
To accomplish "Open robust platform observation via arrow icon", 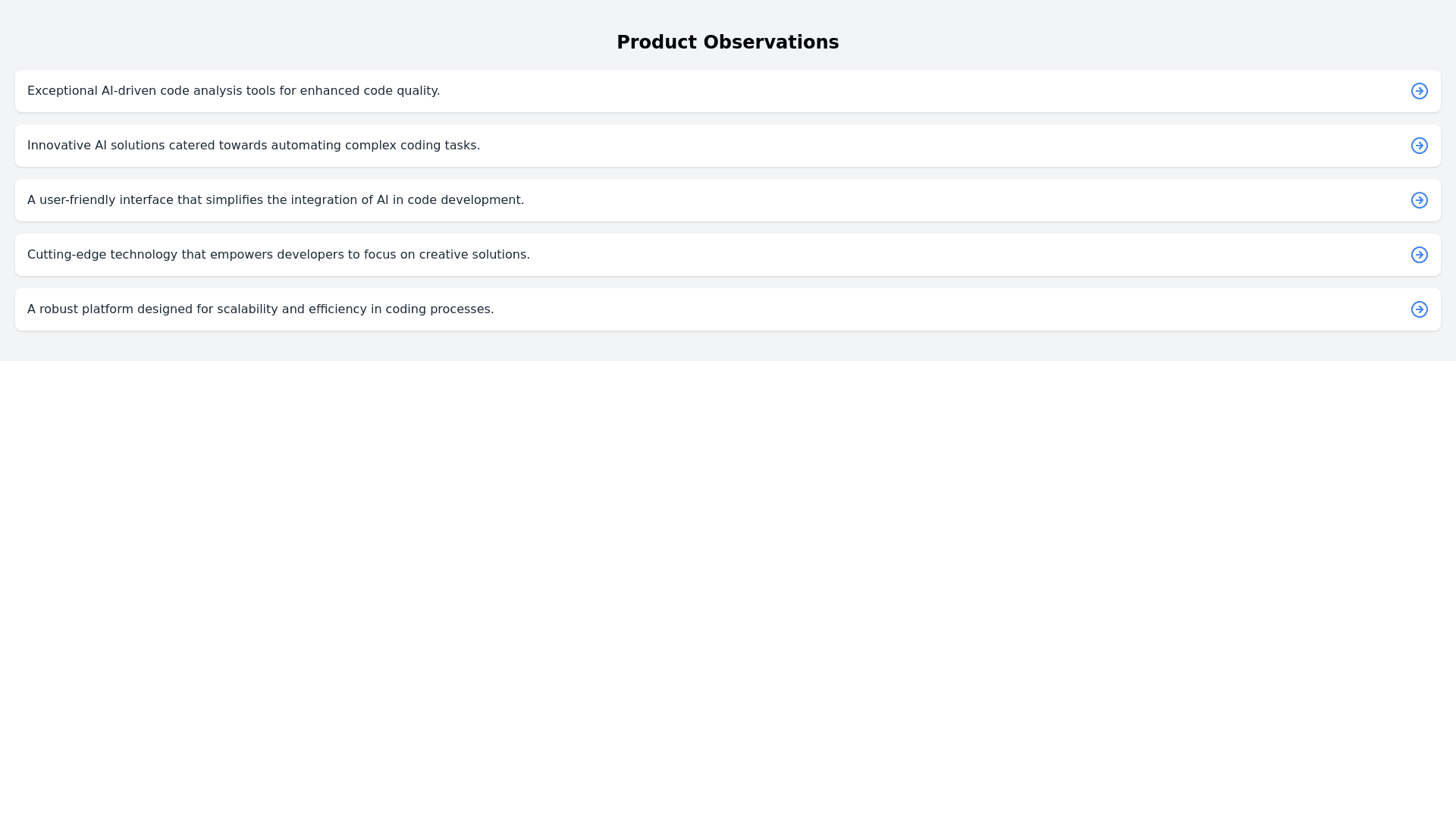I will coord(1419,309).
